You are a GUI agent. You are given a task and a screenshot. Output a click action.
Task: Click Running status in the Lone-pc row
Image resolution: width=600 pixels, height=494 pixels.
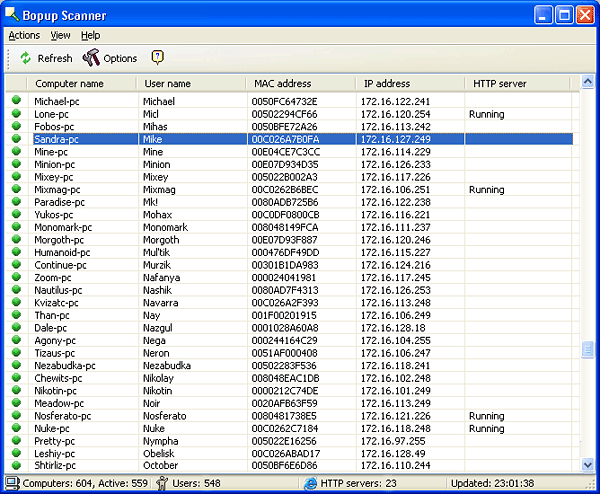pyautogui.click(x=487, y=114)
